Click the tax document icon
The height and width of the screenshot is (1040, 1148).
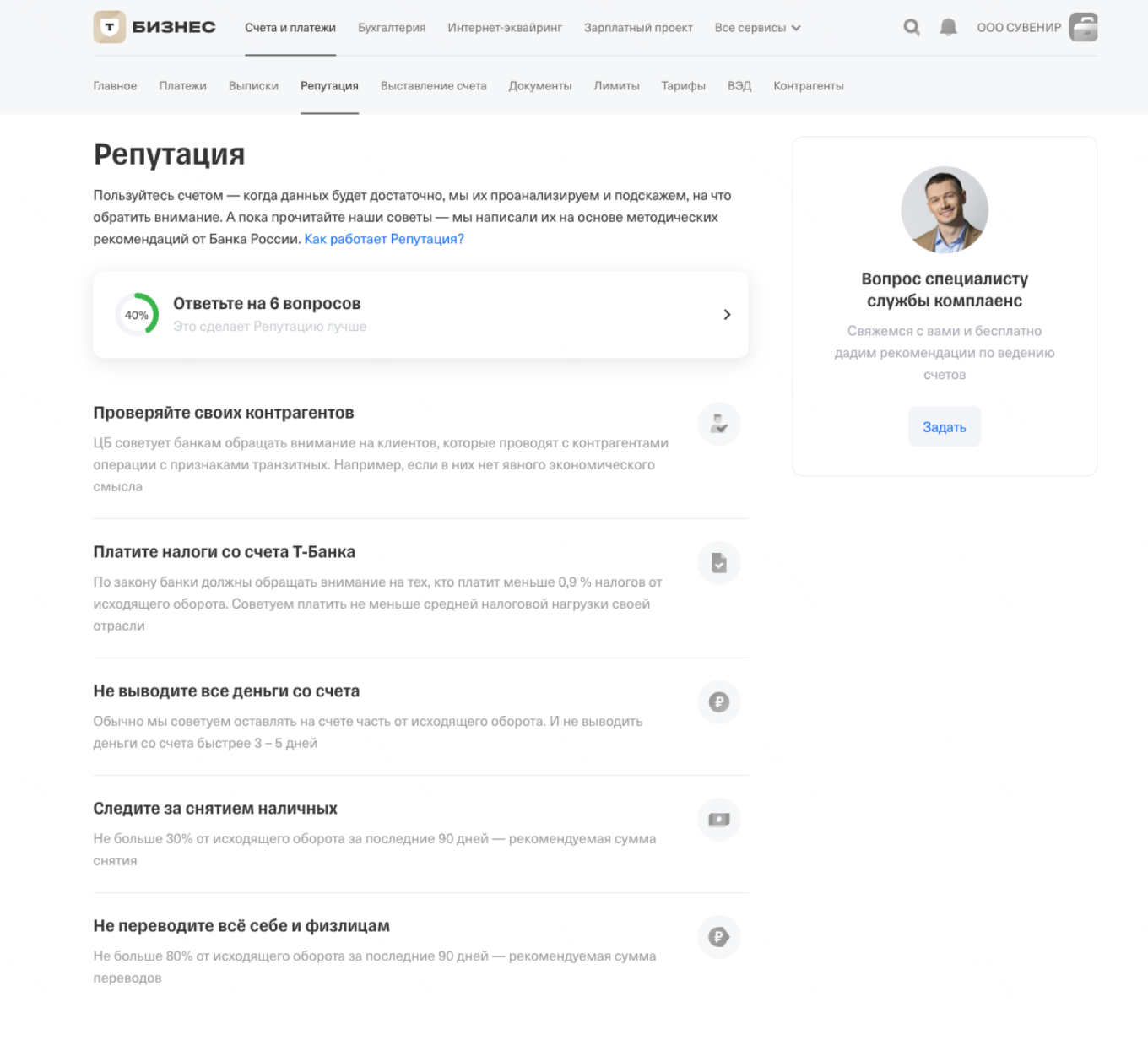pyautogui.click(x=719, y=563)
